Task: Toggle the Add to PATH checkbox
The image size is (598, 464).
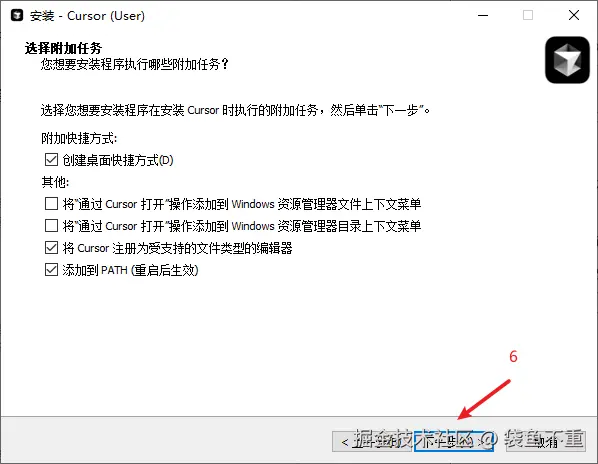Action: [51, 270]
